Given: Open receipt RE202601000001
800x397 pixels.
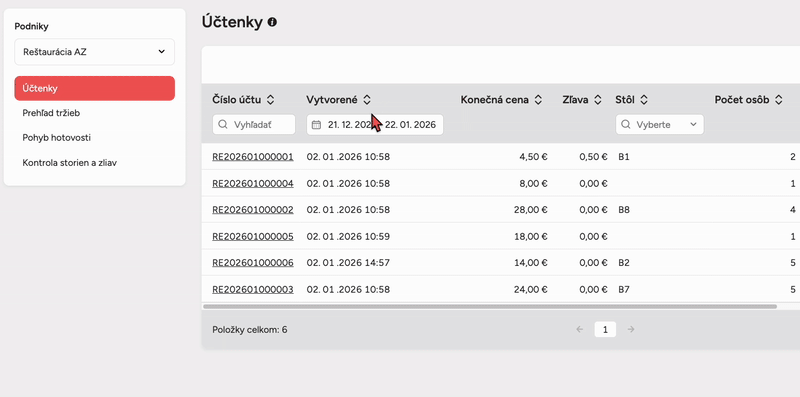Looking at the screenshot, I should point(253,157).
